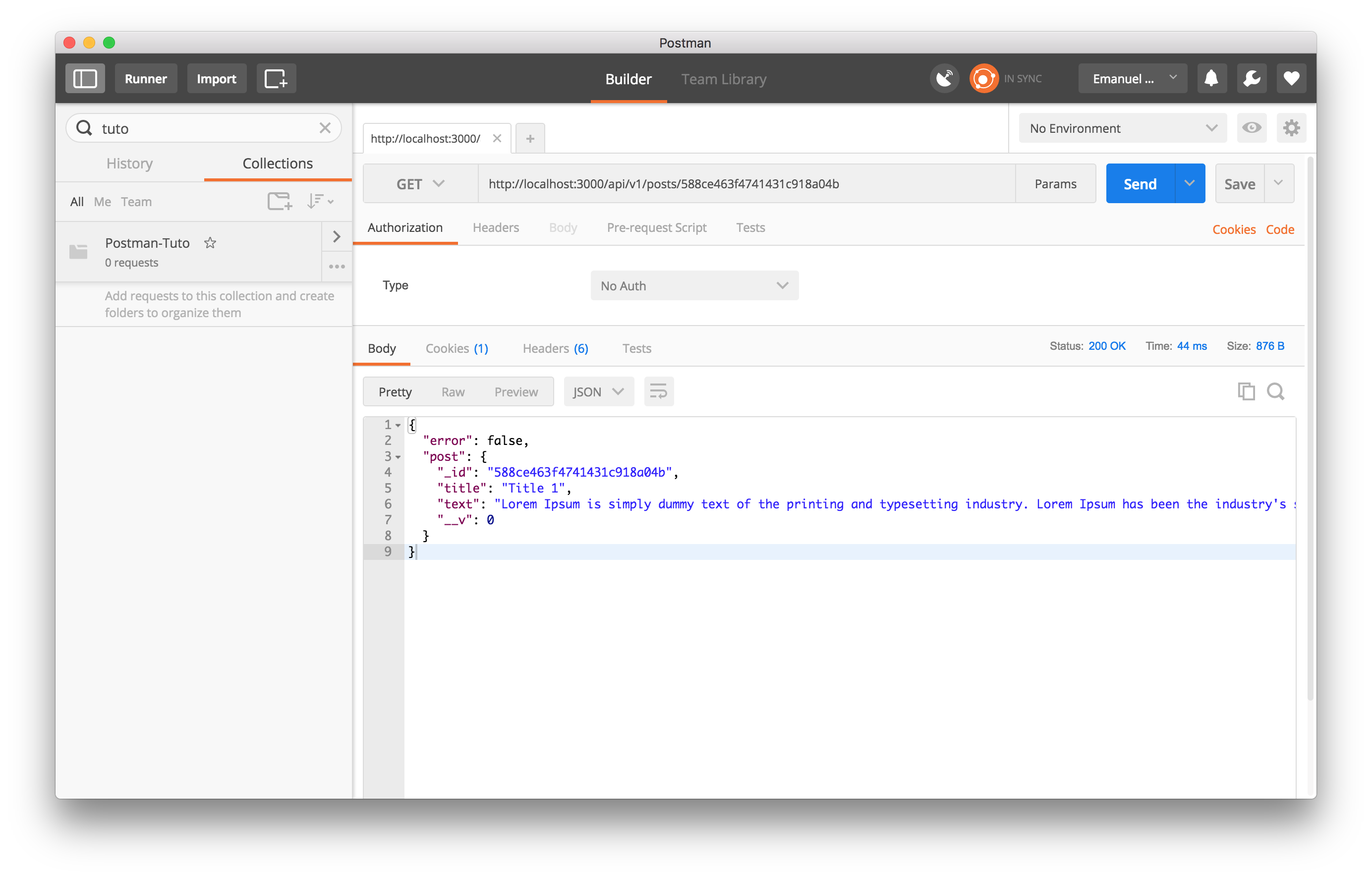
Task: Open the wrench settings icon
Action: tap(1251, 79)
